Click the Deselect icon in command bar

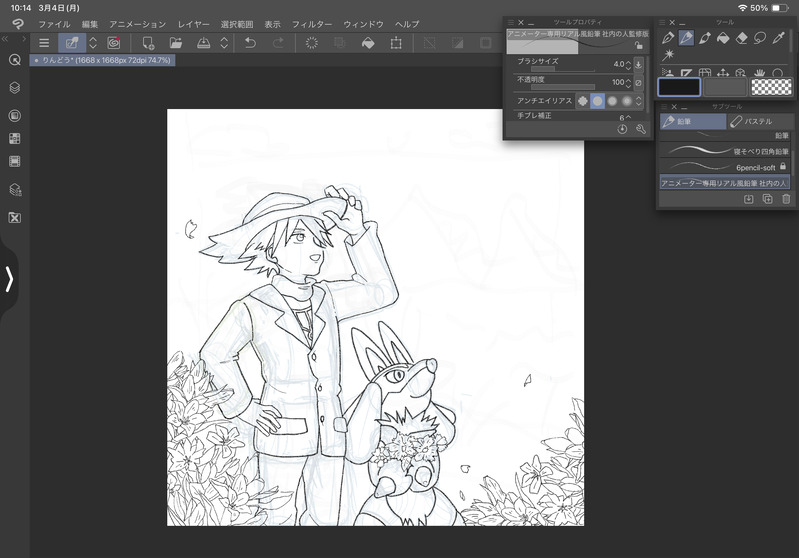click(430, 43)
